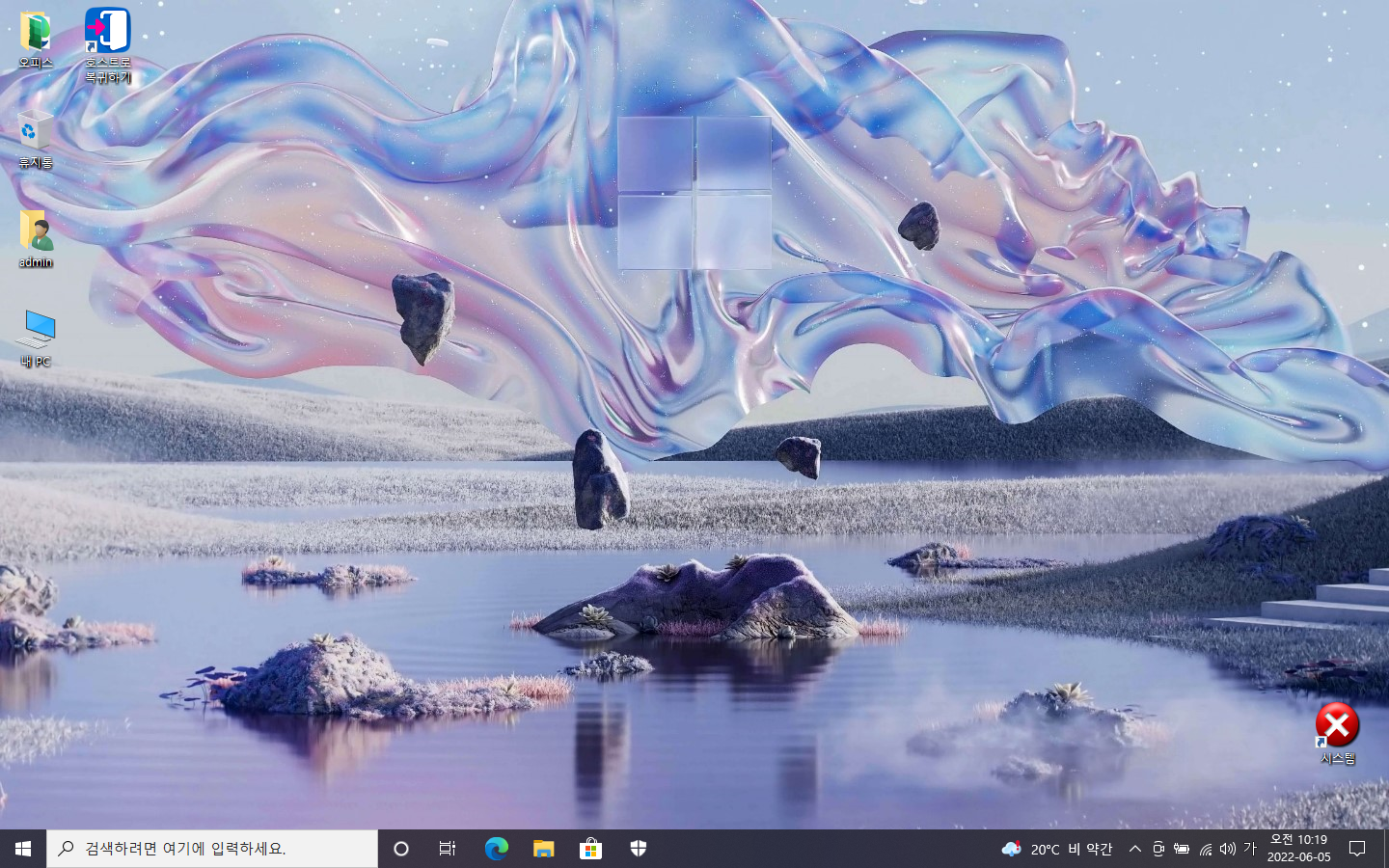The height and width of the screenshot is (868, 1389).
Task: Open the notification action center icon
Action: pos(1357,849)
